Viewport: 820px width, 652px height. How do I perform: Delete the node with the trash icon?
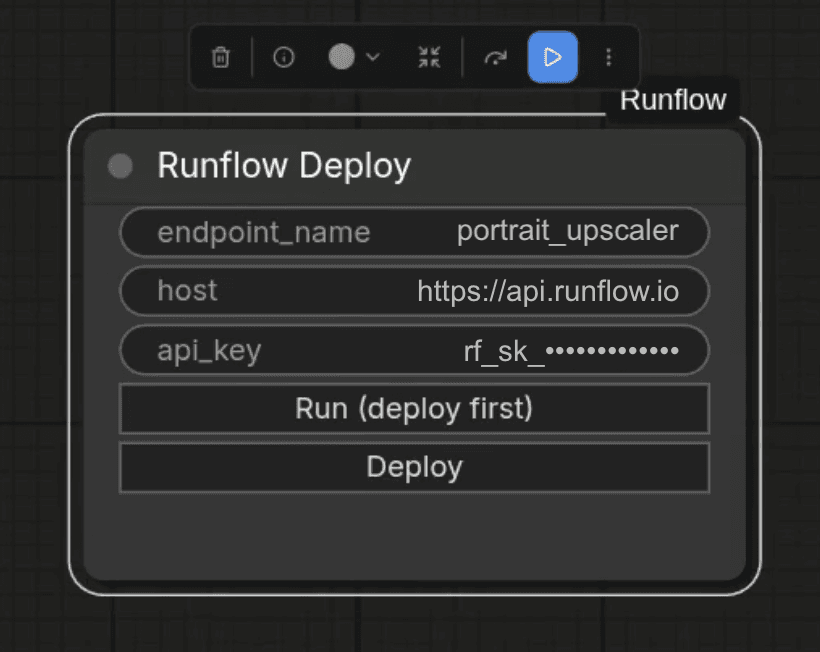[x=221, y=57]
